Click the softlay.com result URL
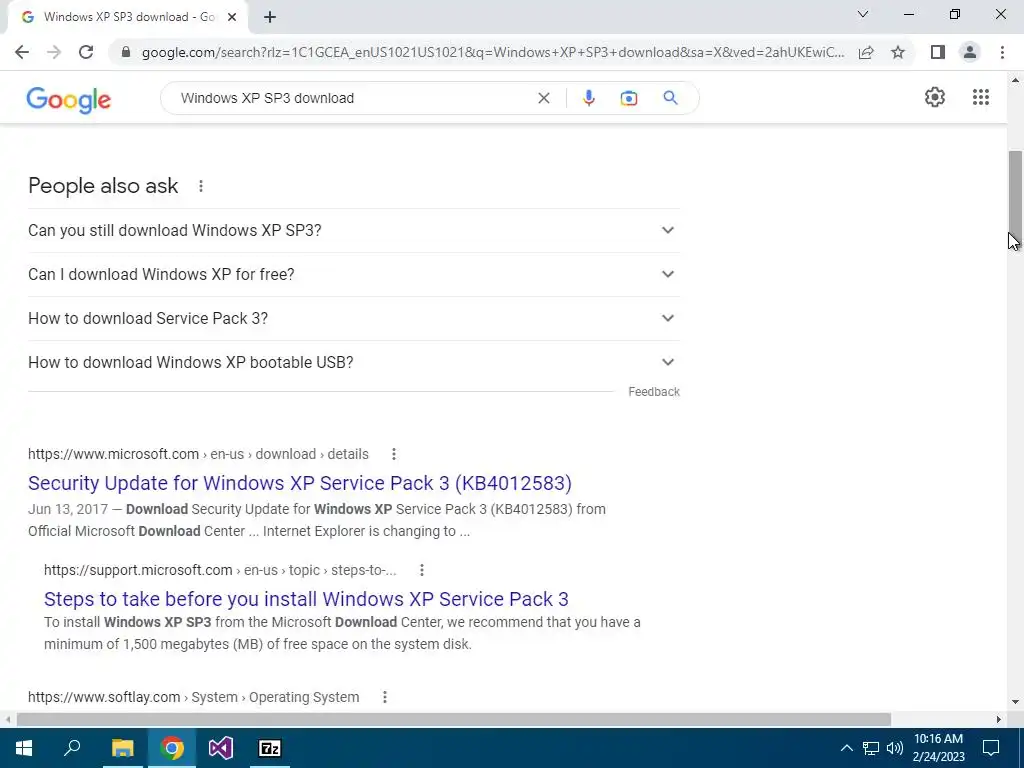The image size is (1024, 768). (193, 697)
